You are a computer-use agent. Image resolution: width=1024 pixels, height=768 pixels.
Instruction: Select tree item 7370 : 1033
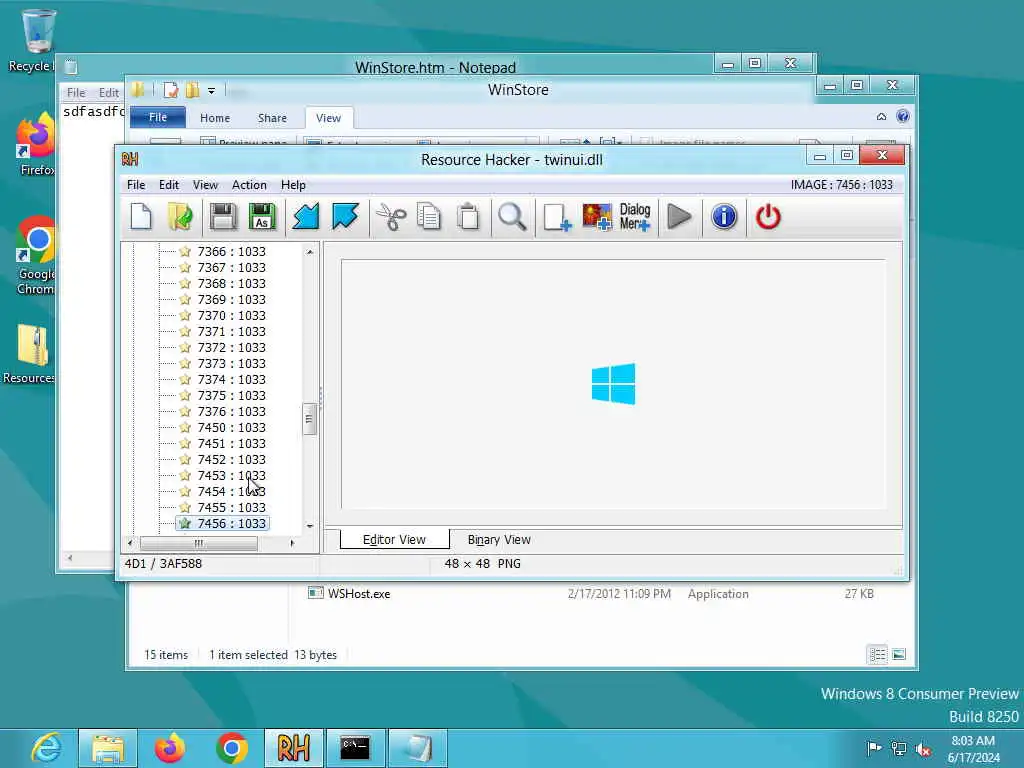231,315
